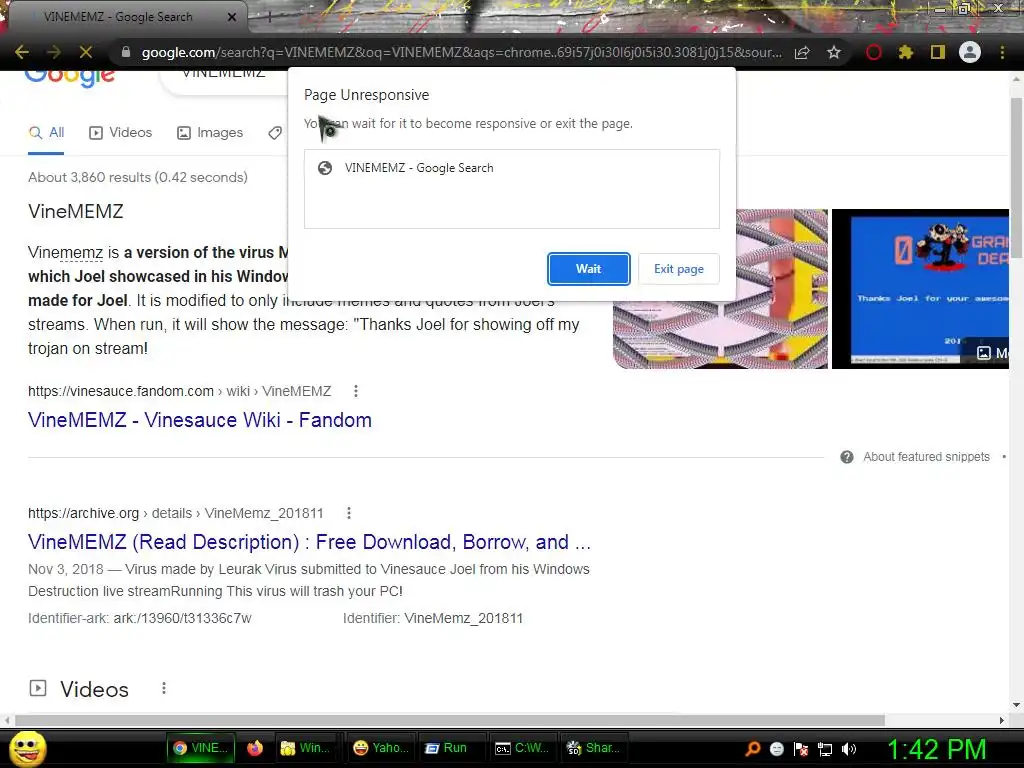Screen dimensions: 1024x768
Task: Switch to C:\W... command prompt taskbar button
Action: (522, 748)
